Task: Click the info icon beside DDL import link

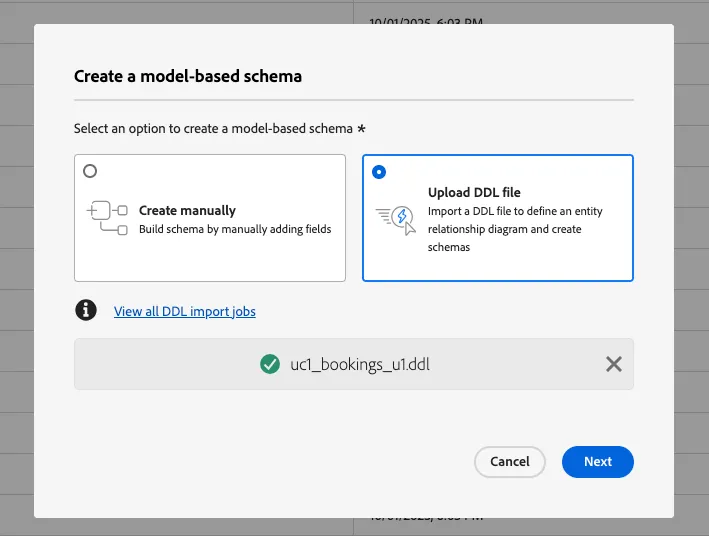Action: tap(86, 310)
